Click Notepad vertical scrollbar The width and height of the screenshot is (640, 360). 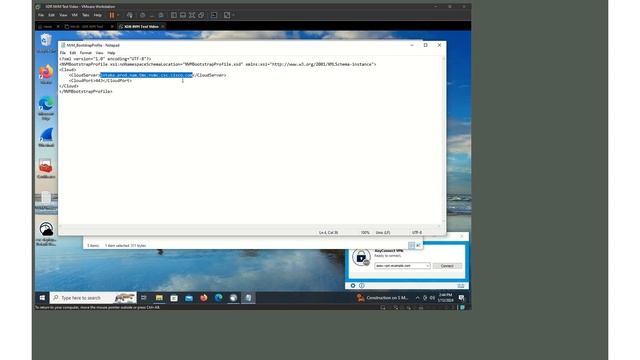pos(443,140)
